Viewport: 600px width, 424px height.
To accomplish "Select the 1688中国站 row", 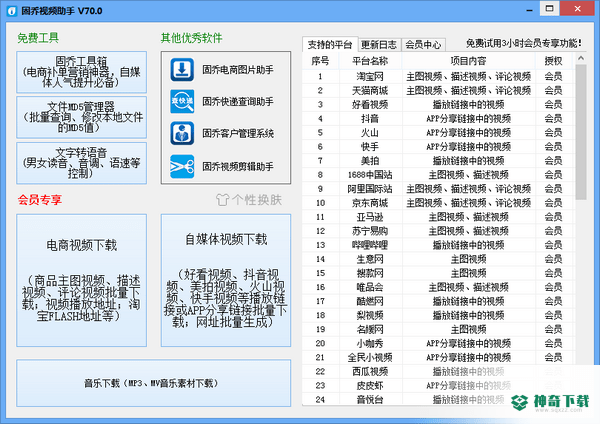I will click(439, 175).
